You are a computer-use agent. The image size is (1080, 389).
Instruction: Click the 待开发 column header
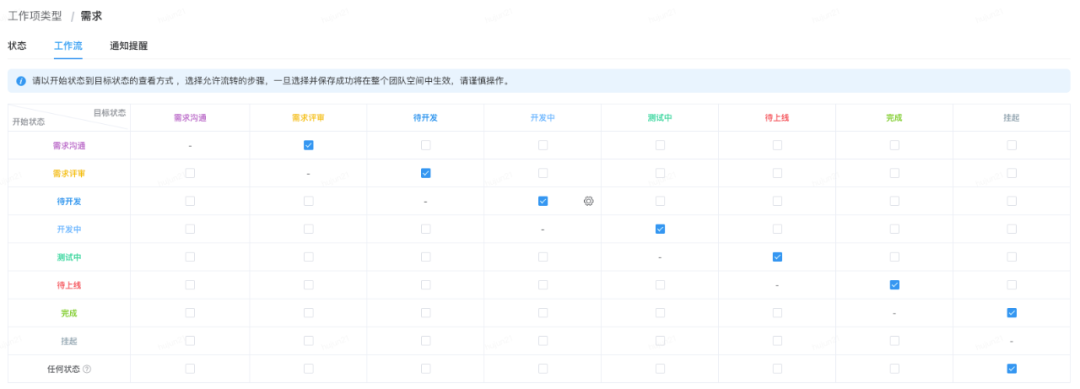426,118
